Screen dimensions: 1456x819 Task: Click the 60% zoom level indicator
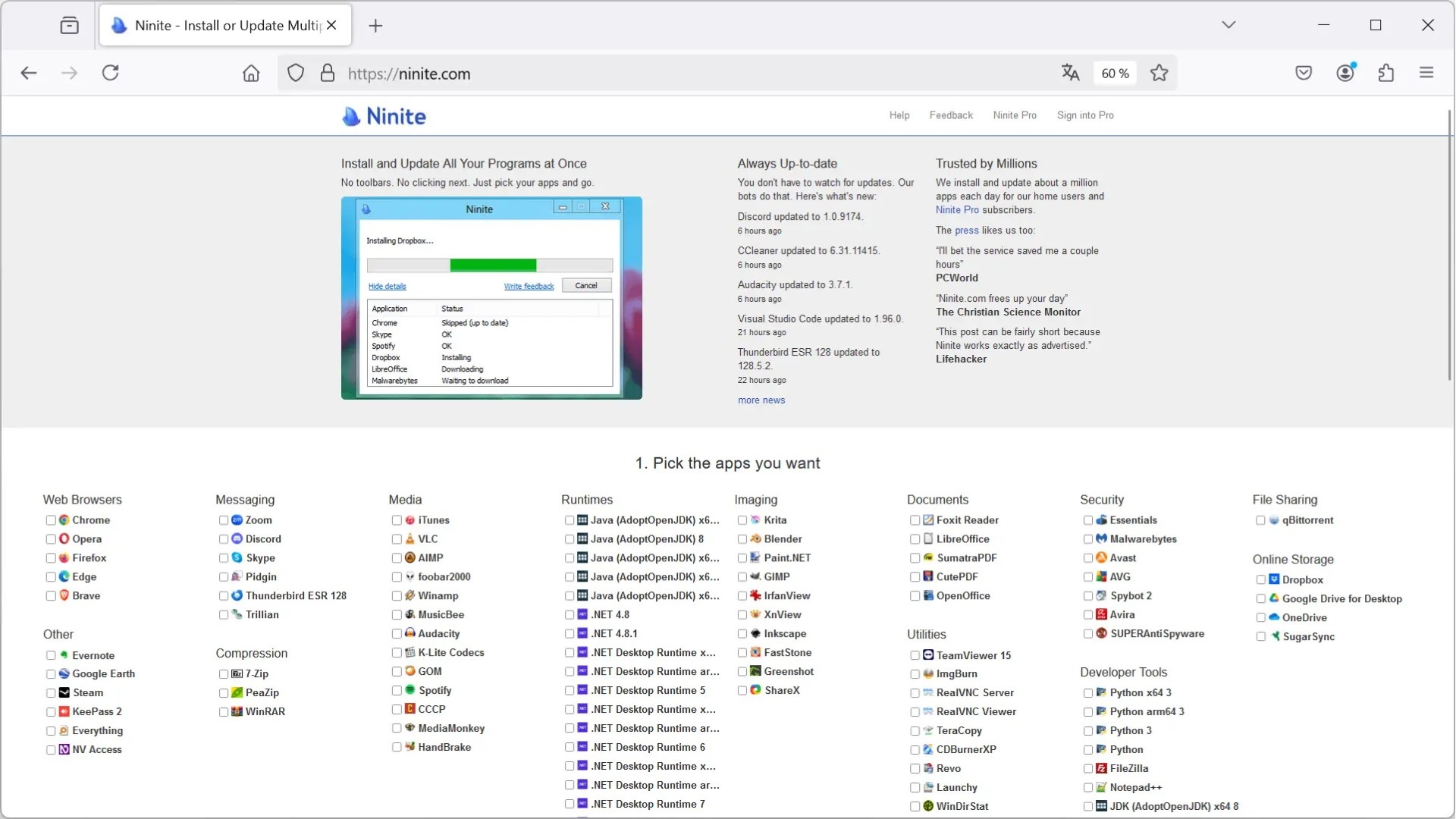pyautogui.click(x=1115, y=74)
